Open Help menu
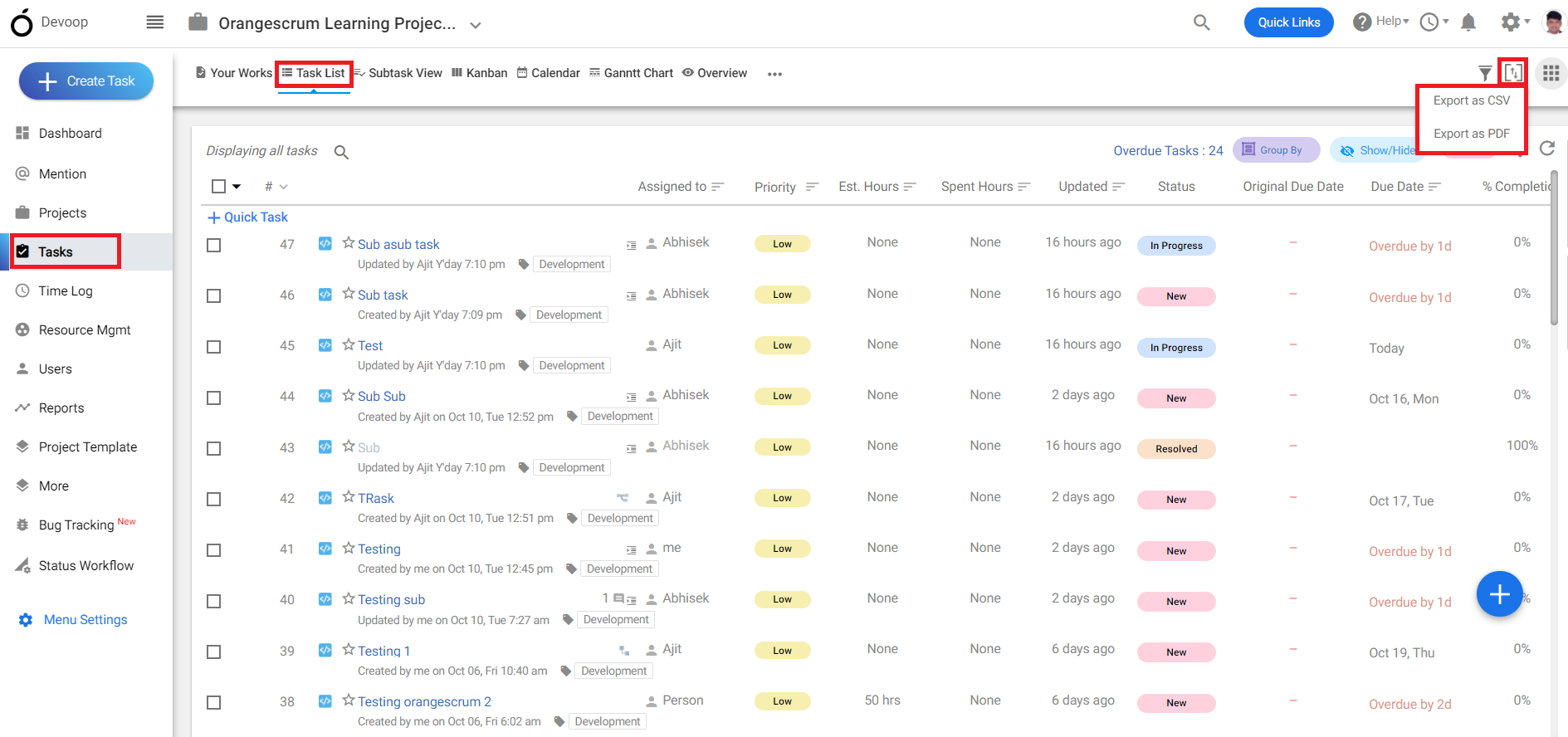 pyautogui.click(x=1380, y=22)
